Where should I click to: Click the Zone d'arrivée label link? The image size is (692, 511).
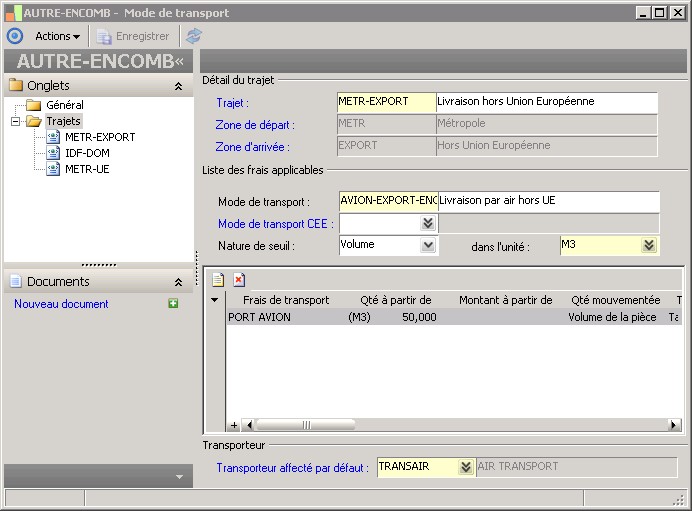[252, 147]
